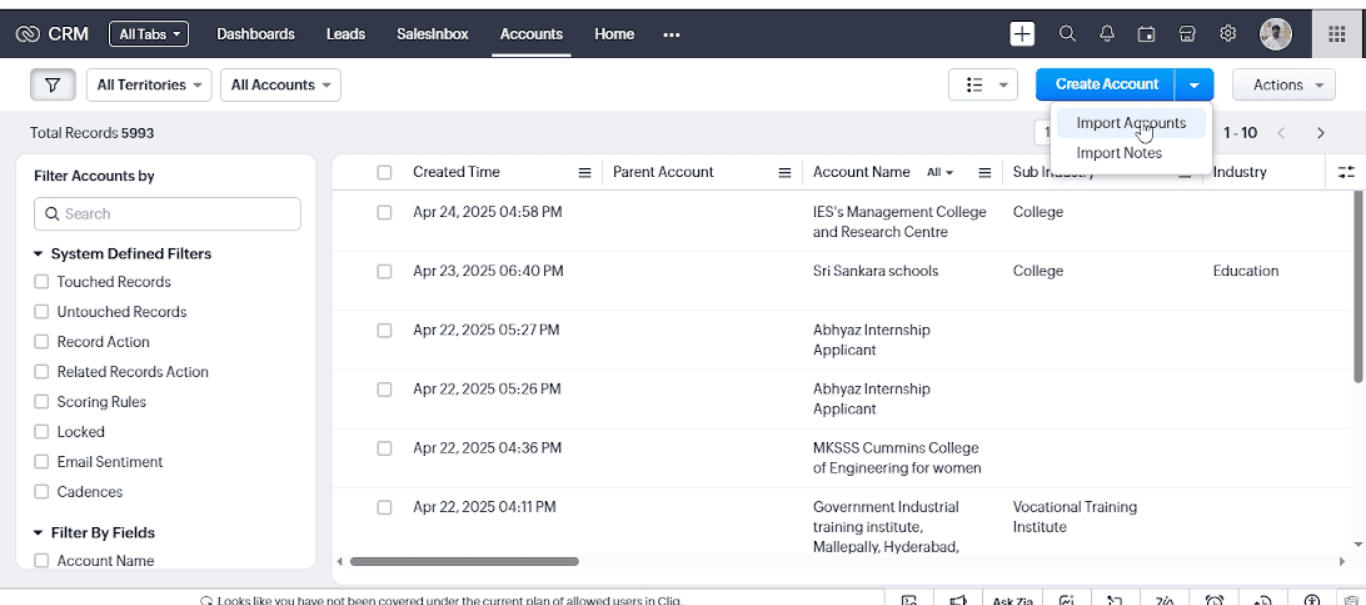Viewport: 1366px width, 605px height.
Task: Collapse the Filter By Fields section
Action: pyautogui.click(x=38, y=533)
